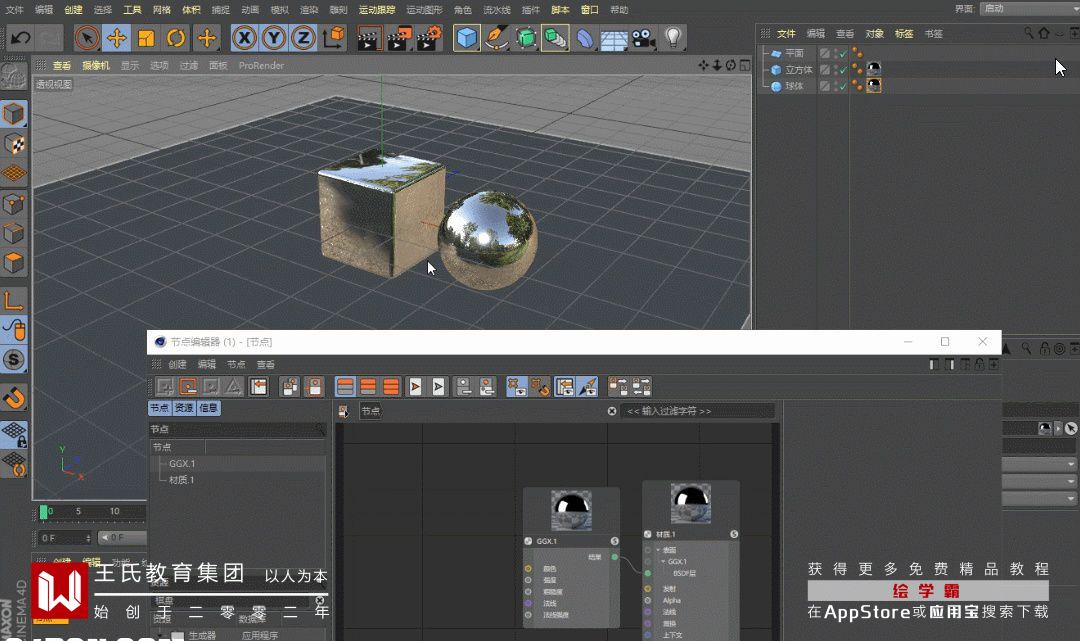Open the Spline Pen tool

(x=496, y=37)
